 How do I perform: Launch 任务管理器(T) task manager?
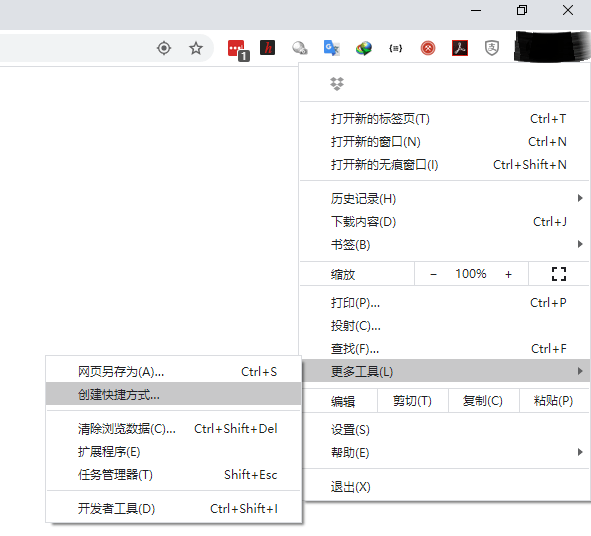click(173, 475)
